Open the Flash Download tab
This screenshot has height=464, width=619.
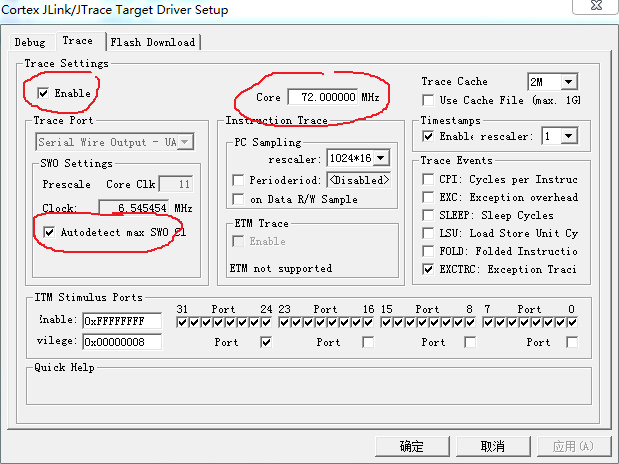tap(153, 42)
